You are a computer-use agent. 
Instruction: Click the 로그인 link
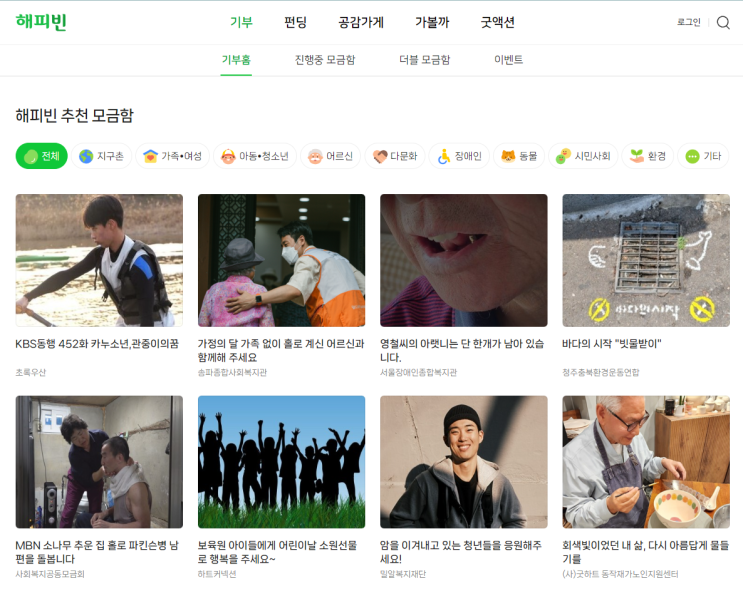pos(689,22)
